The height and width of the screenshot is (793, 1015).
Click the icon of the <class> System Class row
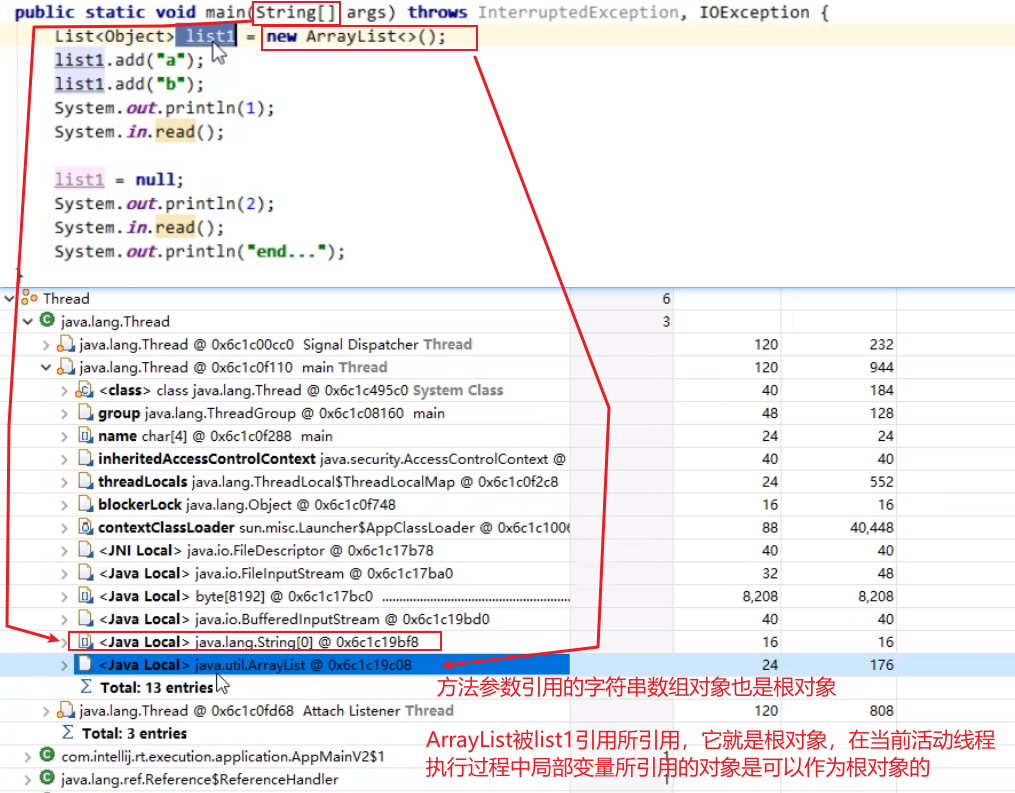tap(86, 390)
